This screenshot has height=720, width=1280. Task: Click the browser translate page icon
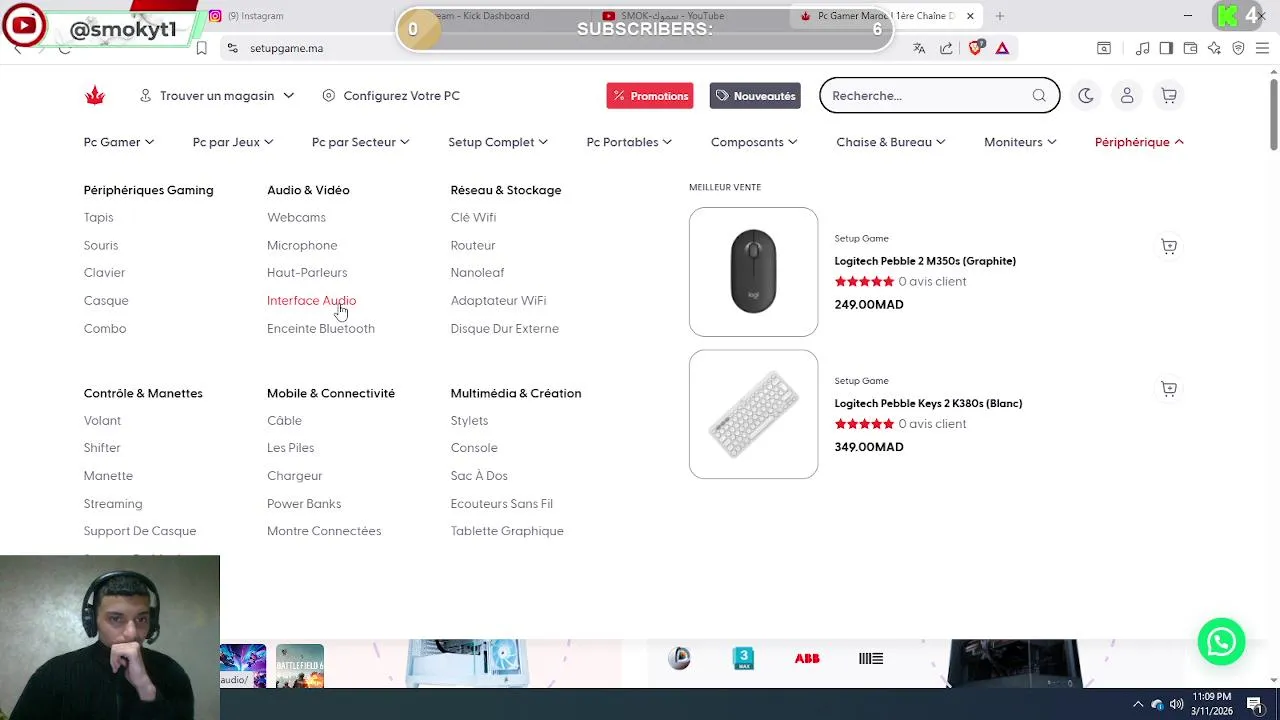click(919, 48)
